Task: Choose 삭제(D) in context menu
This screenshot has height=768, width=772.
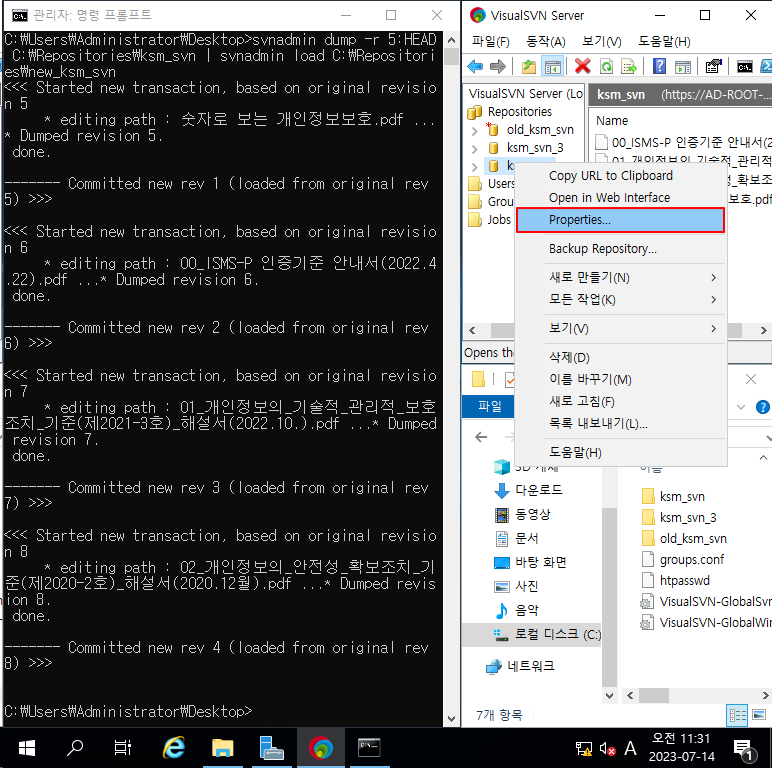Action: 620,357
